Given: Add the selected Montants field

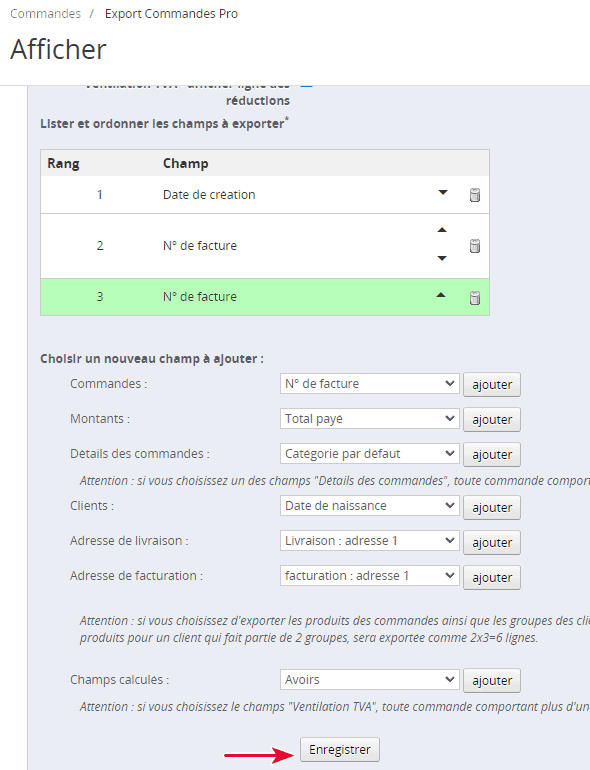Looking at the screenshot, I should pos(492,419).
